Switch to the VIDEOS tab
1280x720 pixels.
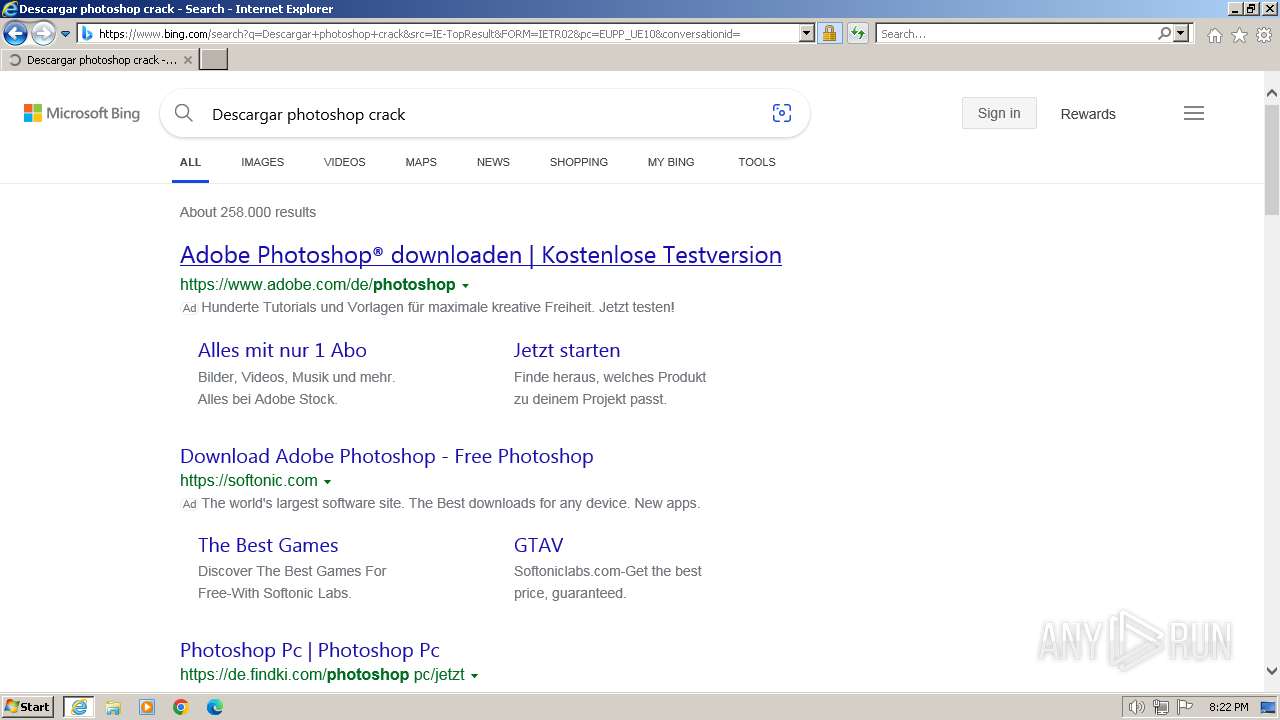click(344, 162)
